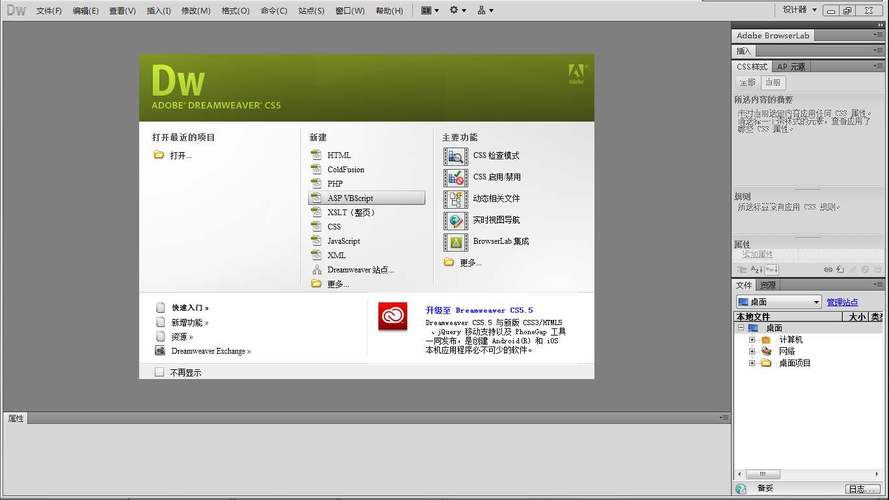Click the BrowserLab 集成 feature icon
Viewport: 889px width, 500px height.
click(455, 242)
